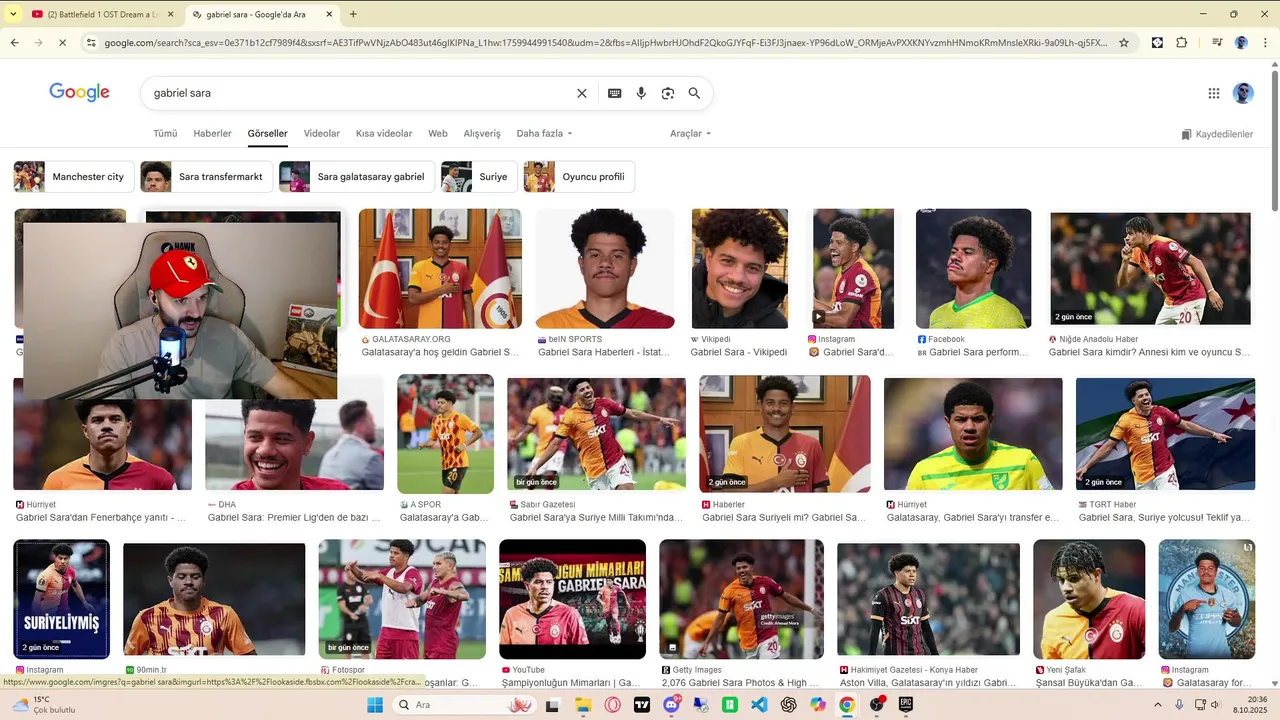Open the Vikipedi portrait thumbnail
Viewport: 1280px width, 720px height.
740,268
